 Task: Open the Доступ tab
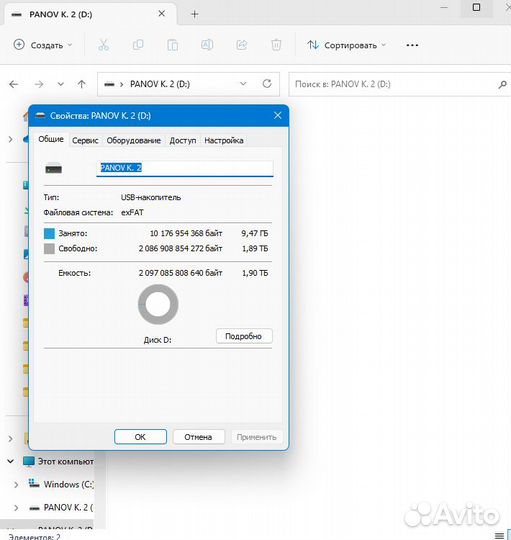182,141
